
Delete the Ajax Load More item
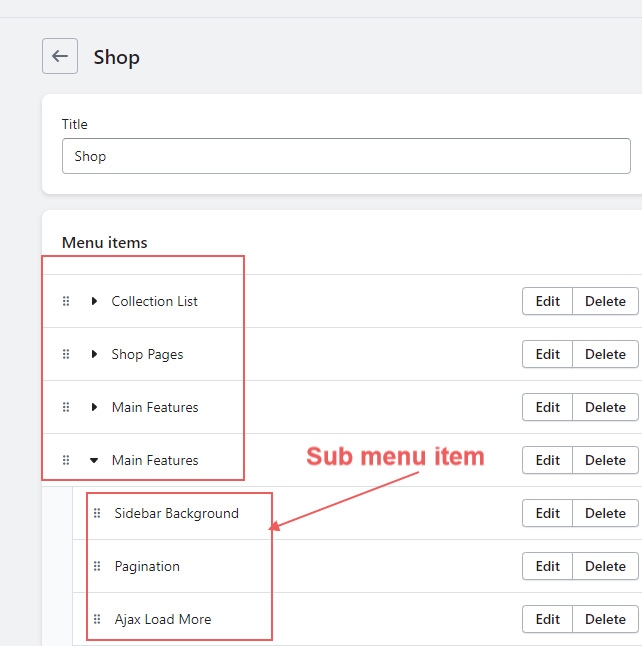pyautogui.click(x=605, y=619)
